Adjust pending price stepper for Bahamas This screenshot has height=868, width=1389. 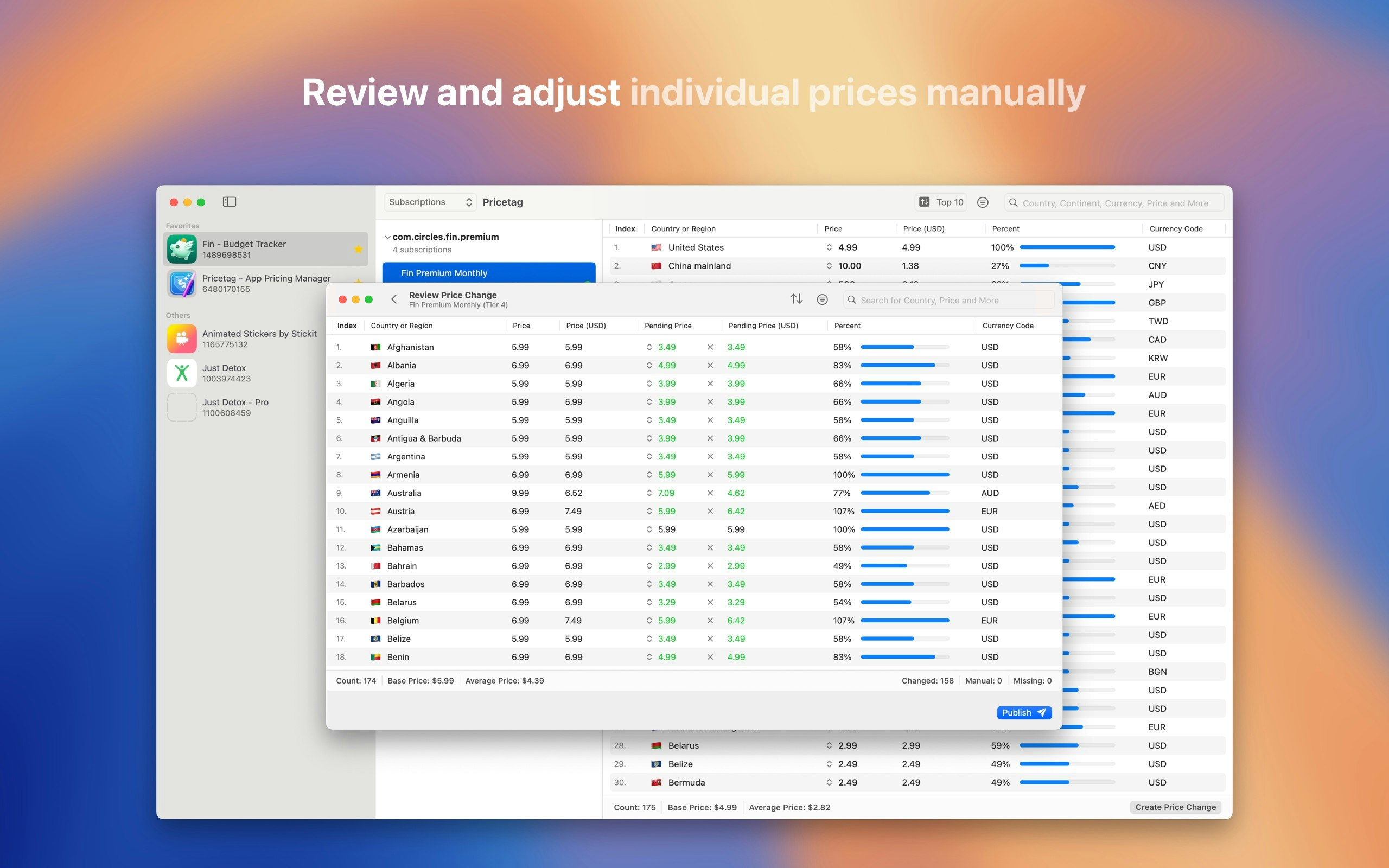(x=649, y=548)
